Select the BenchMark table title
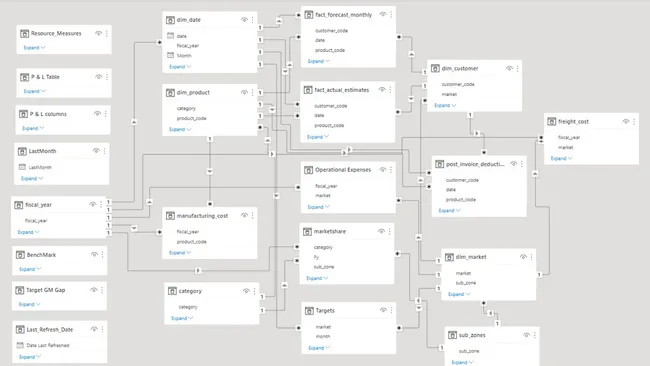Screen dimensions: 650x366 coord(41,255)
